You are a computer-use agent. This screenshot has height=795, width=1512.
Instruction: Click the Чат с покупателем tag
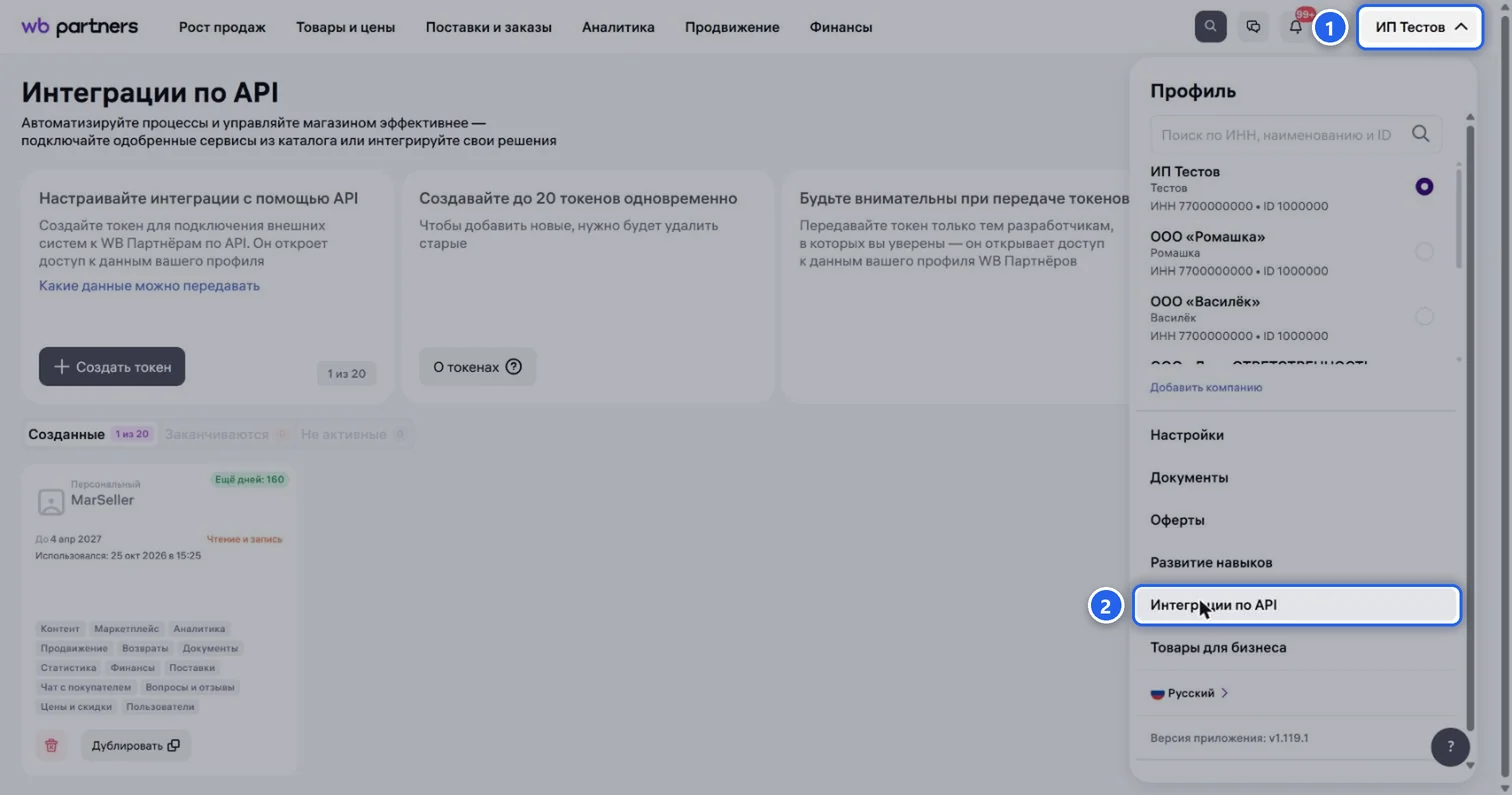coord(86,687)
